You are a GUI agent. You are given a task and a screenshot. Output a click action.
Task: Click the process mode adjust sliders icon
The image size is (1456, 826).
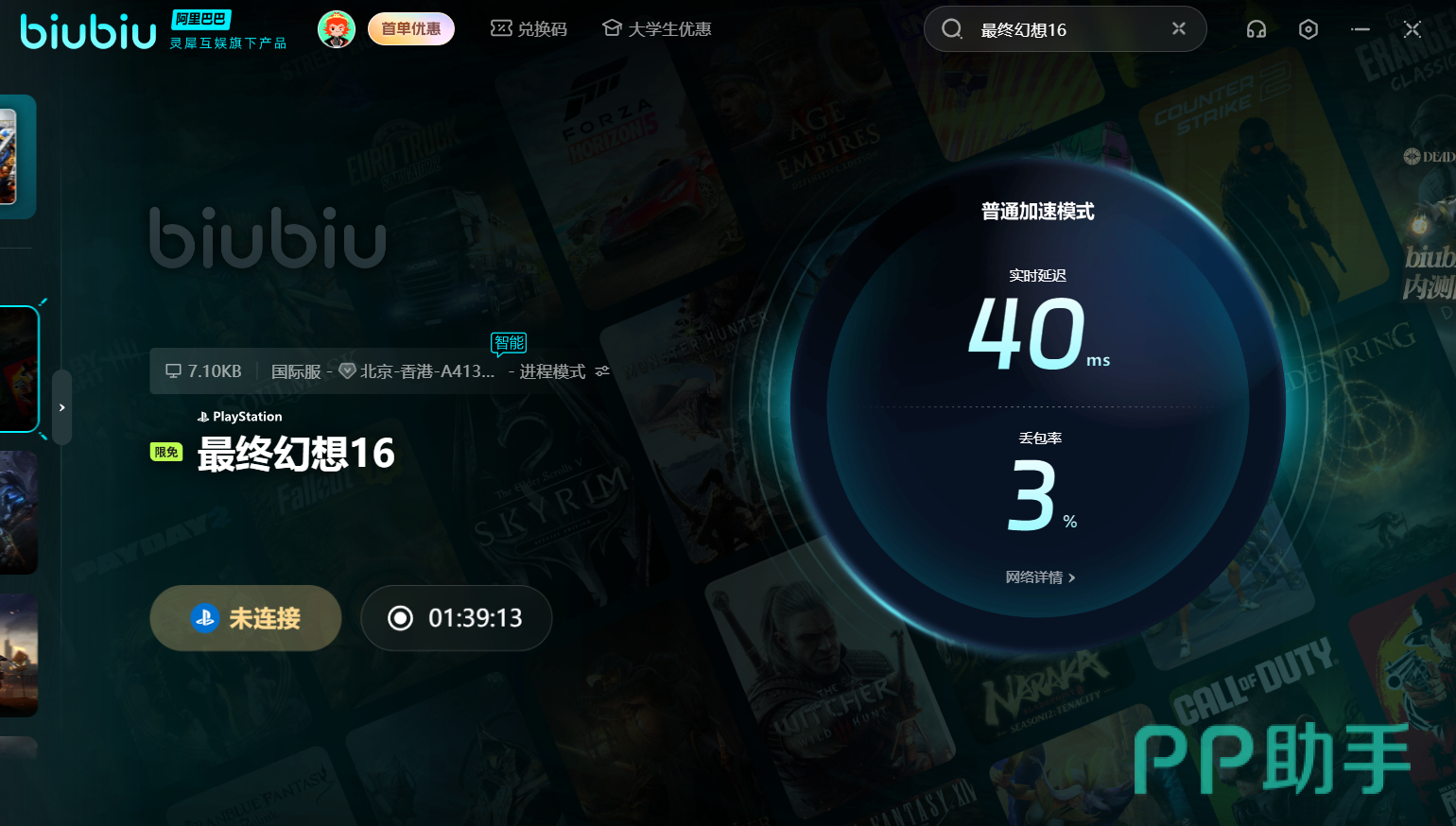click(602, 371)
